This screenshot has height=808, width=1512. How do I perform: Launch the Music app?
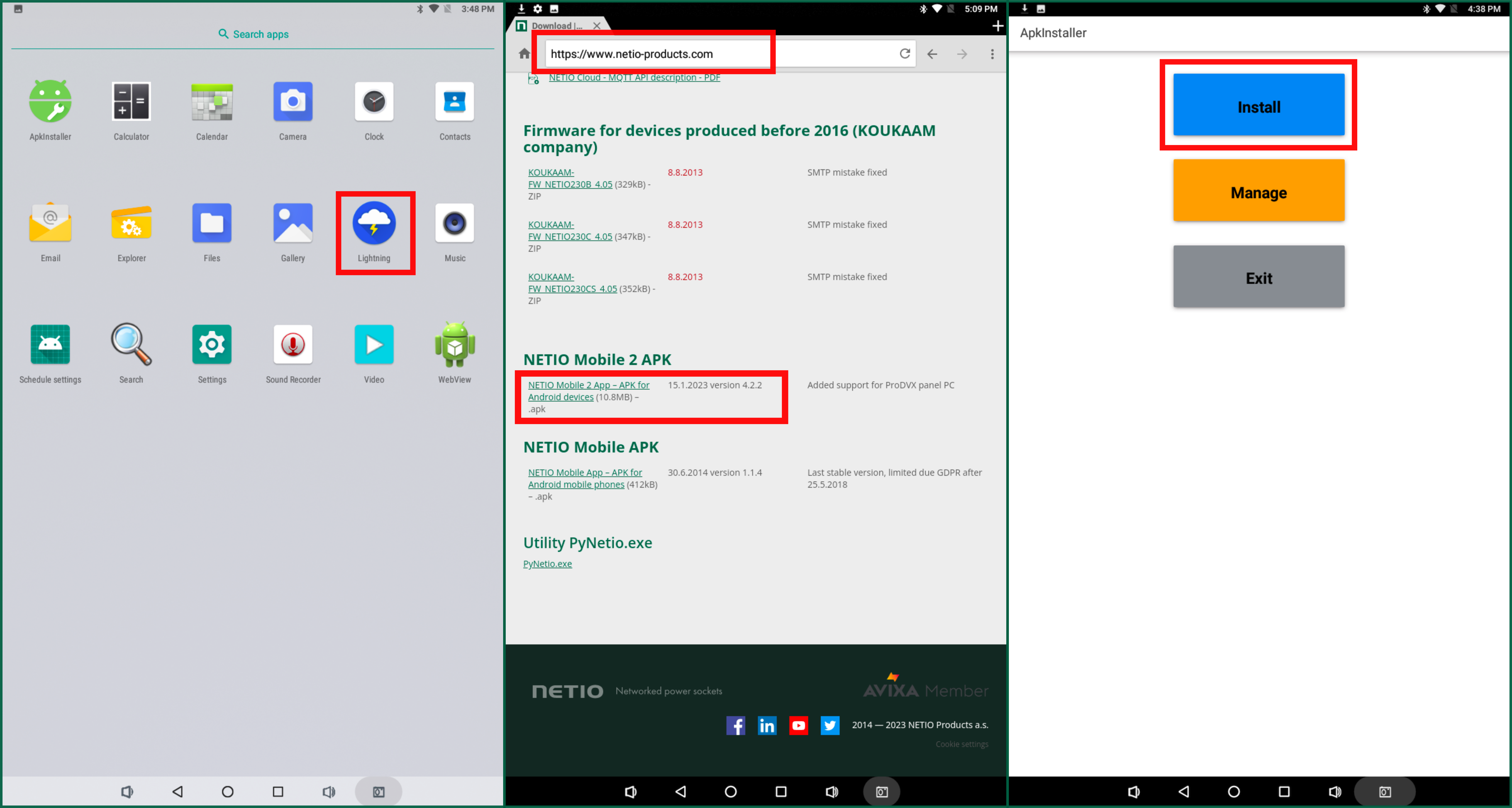(x=455, y=223)
